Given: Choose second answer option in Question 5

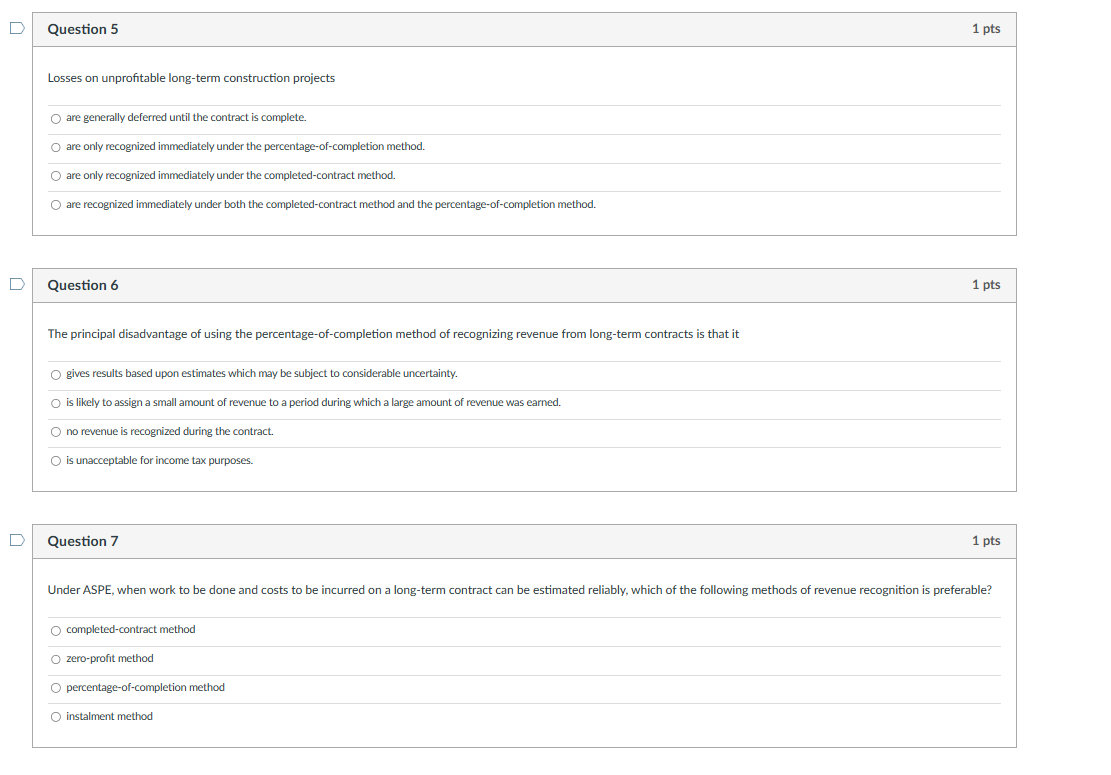Looking at the screenshot, I should [x=56, y=147].
